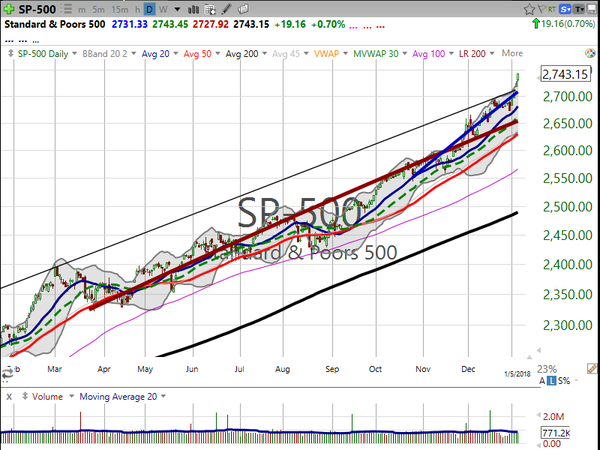
Task: Expand the Avg 200 dropdown arrow
Action: point(264,54)
